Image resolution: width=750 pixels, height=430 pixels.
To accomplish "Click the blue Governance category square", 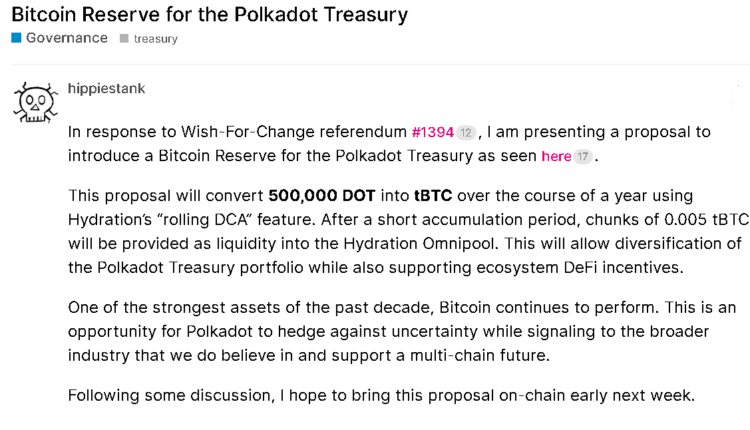I will (16, 38).
